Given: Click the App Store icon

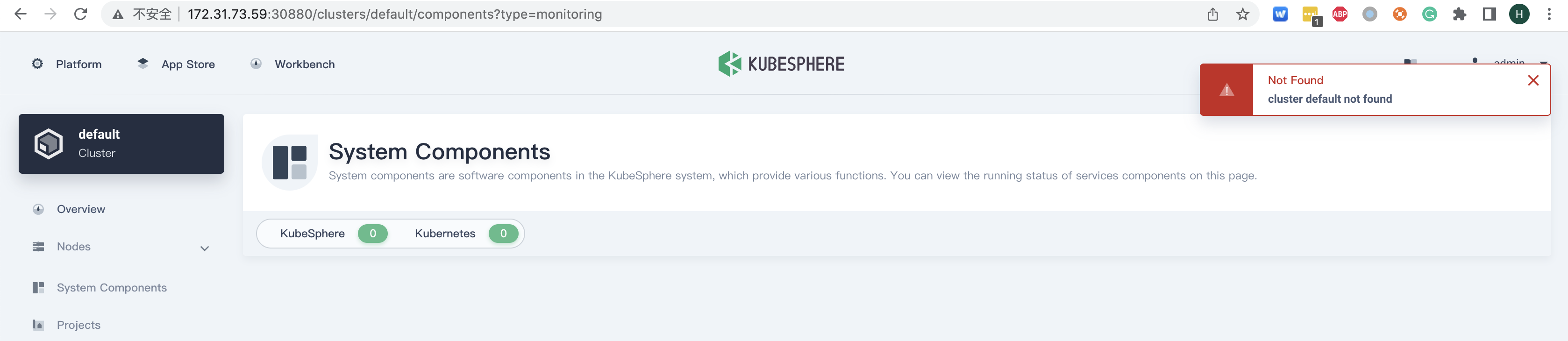Looking at the screenshot, I should [x=143, y=64].
